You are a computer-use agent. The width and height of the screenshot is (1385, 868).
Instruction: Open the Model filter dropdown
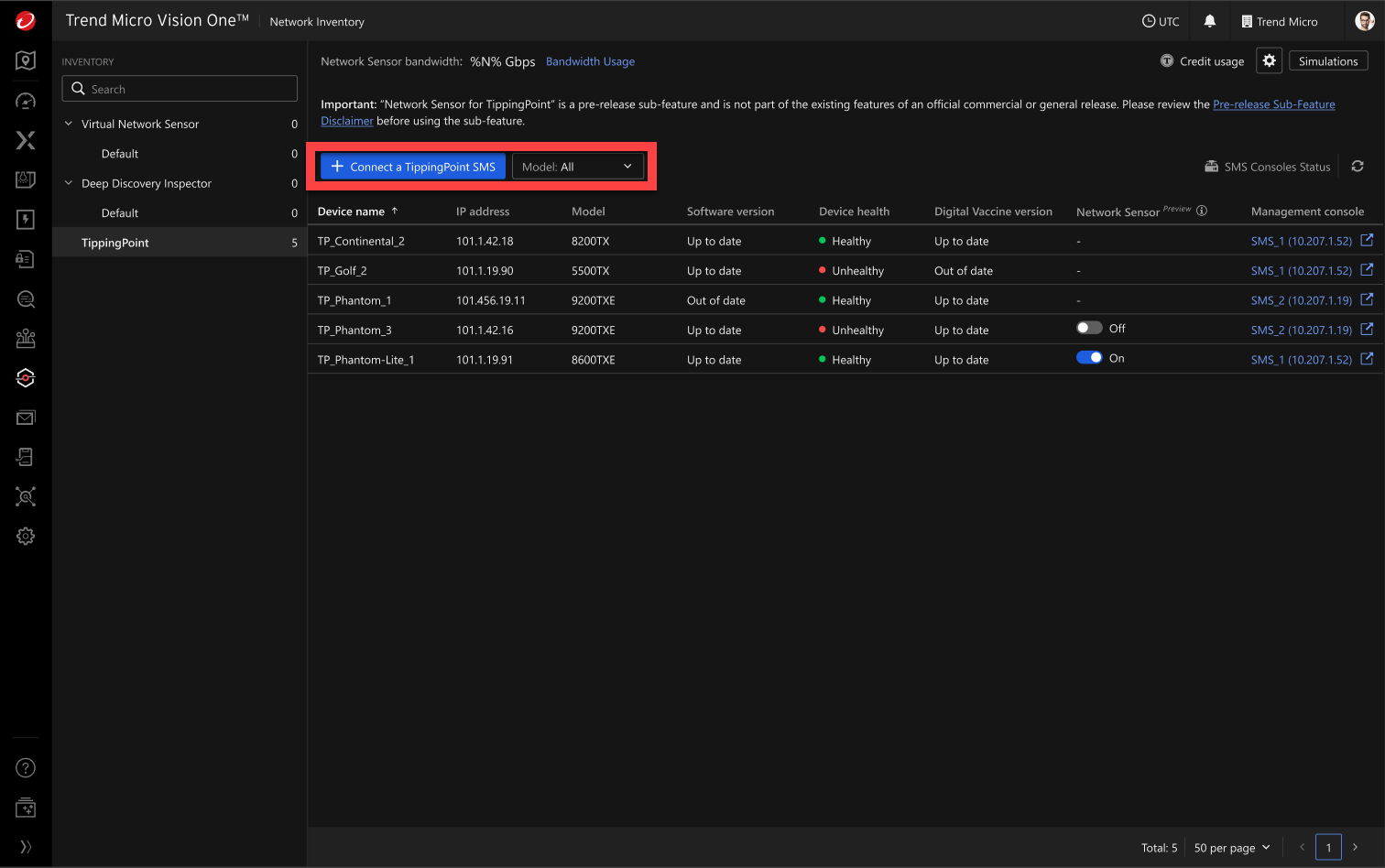[577, 167]
